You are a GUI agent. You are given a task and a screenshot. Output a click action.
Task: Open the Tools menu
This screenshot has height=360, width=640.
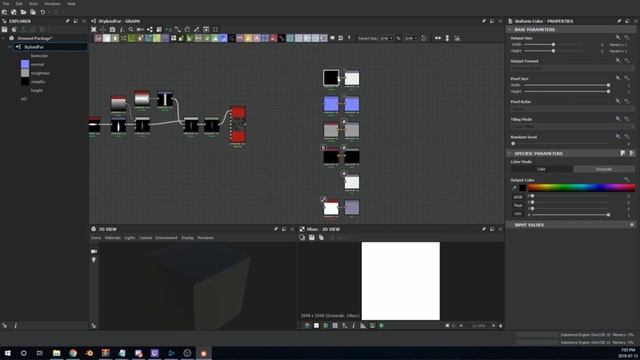point(33,4)
